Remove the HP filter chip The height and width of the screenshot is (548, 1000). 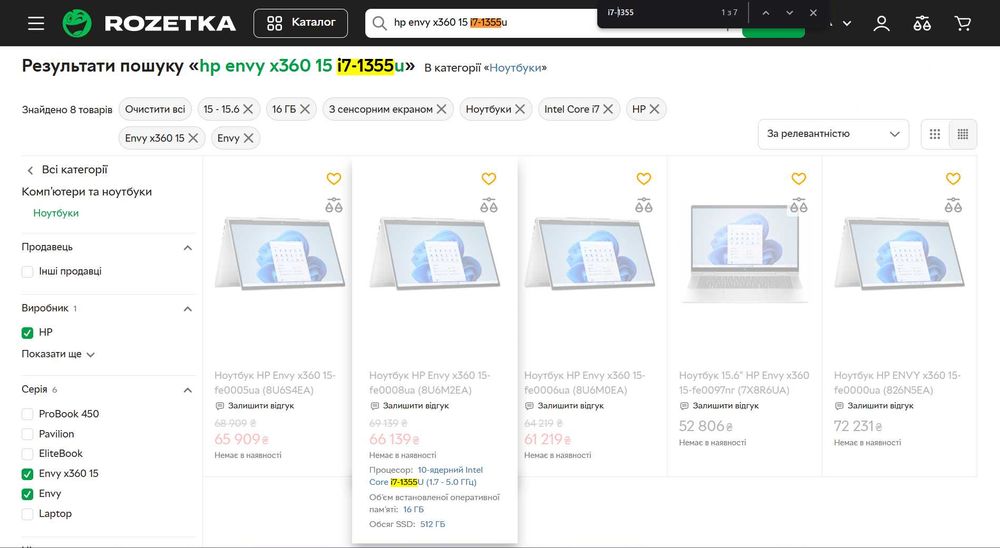point(654,109)
